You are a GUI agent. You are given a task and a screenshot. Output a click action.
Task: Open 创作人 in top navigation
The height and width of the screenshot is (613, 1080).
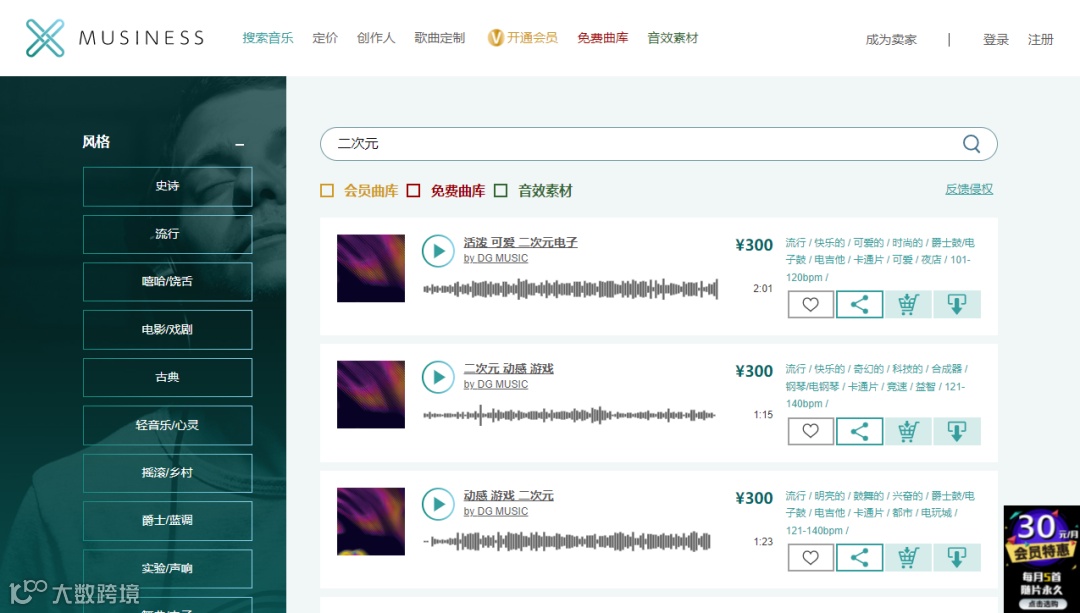[x=376, y=38]
